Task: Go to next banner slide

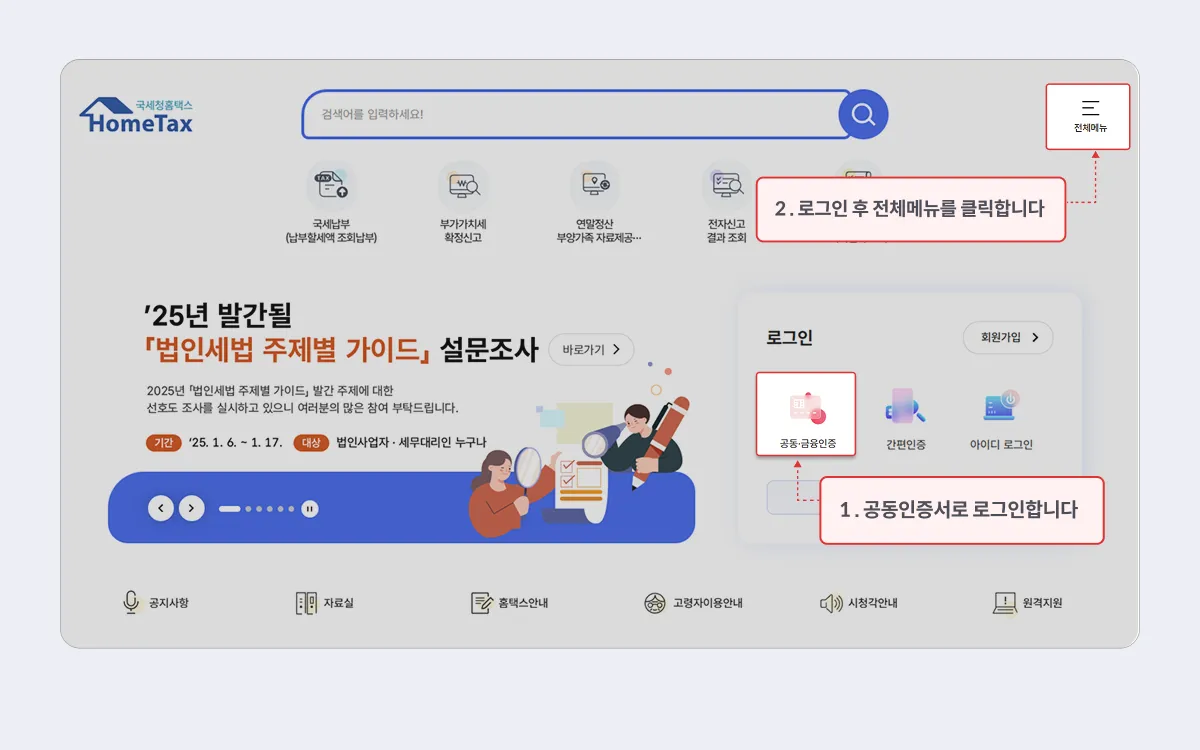Action: click(192, 508)
